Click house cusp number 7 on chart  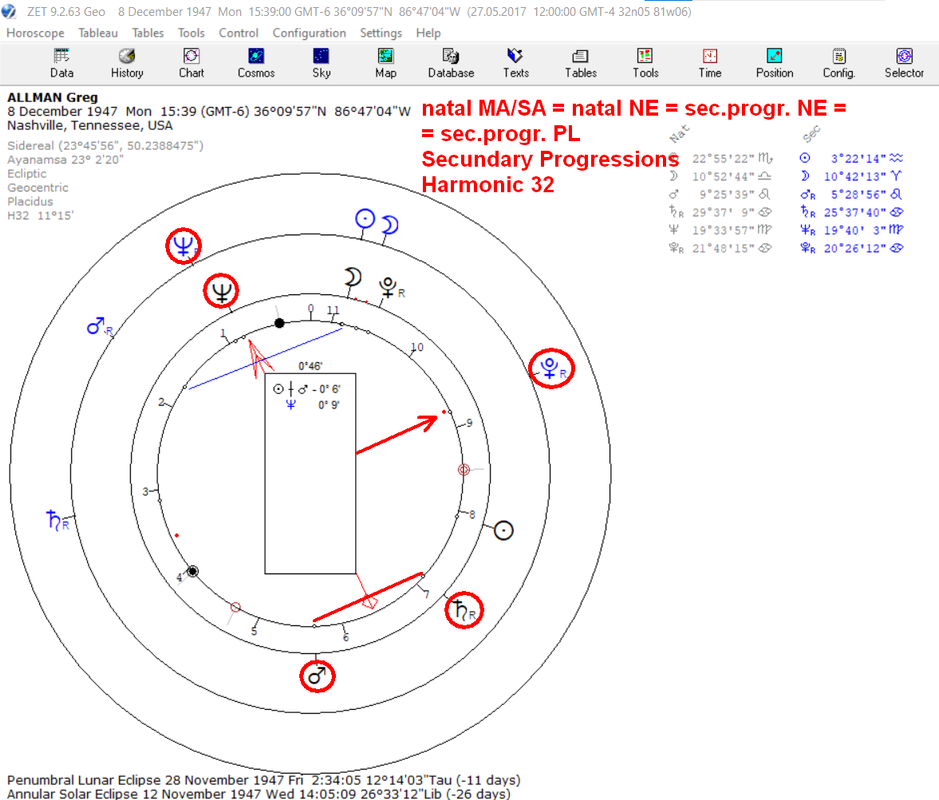pyautogui.click(x=426, y=595)
